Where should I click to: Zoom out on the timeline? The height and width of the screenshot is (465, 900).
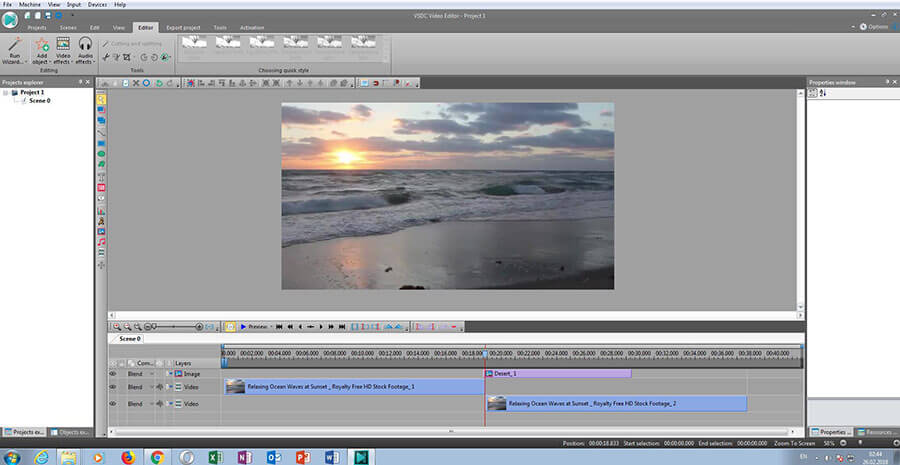pyautogui.click(x=127, y=327)
